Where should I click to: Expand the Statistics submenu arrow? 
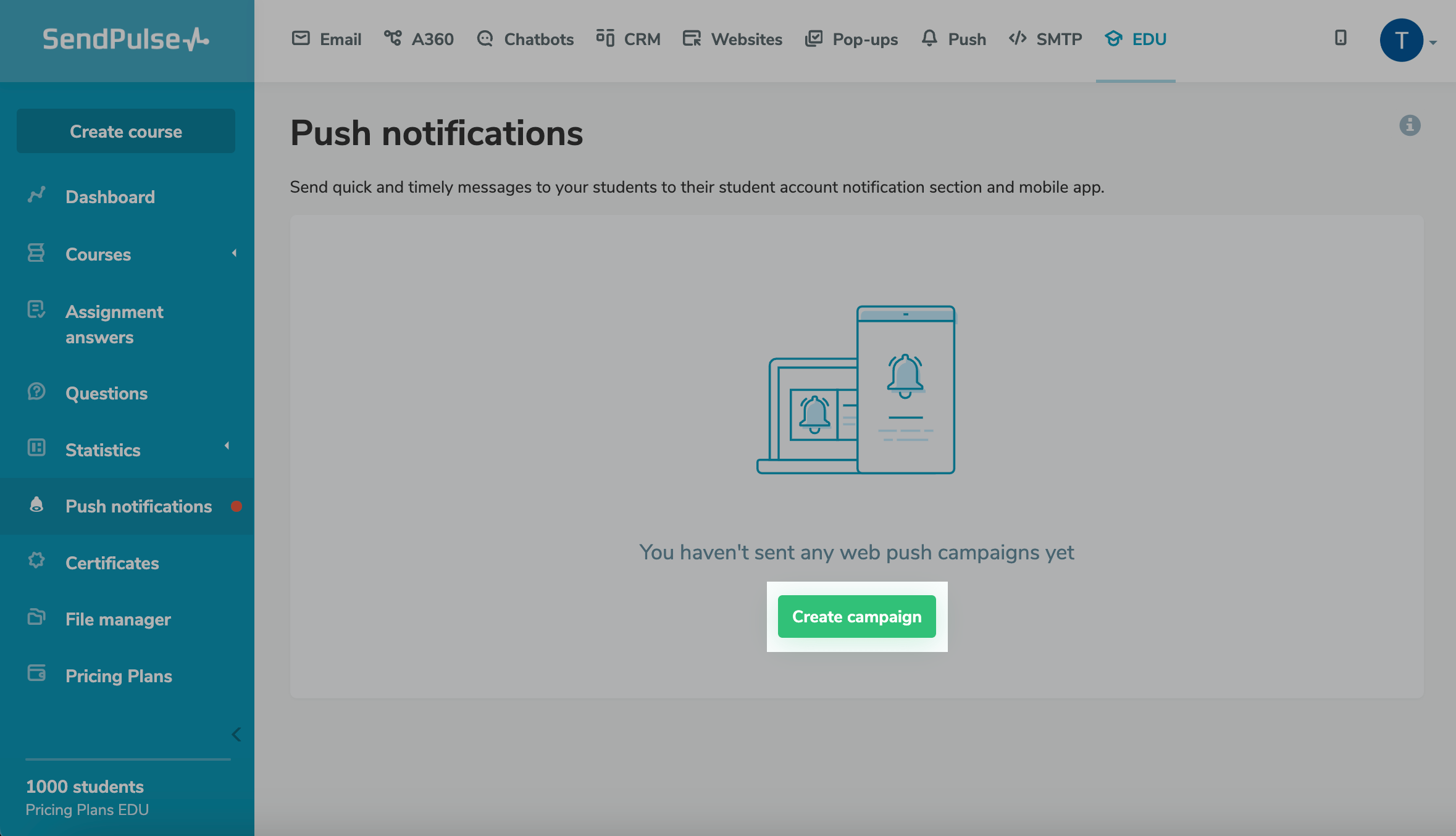pyautogui.click(x=227, y=446)
